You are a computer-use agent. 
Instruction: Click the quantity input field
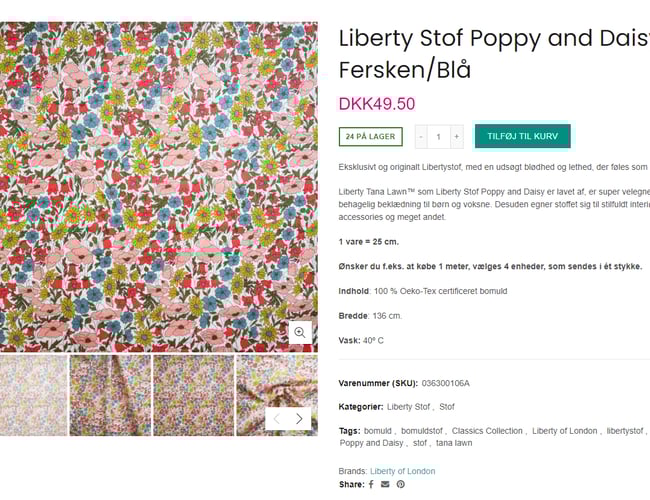click(x=439, y=136)
